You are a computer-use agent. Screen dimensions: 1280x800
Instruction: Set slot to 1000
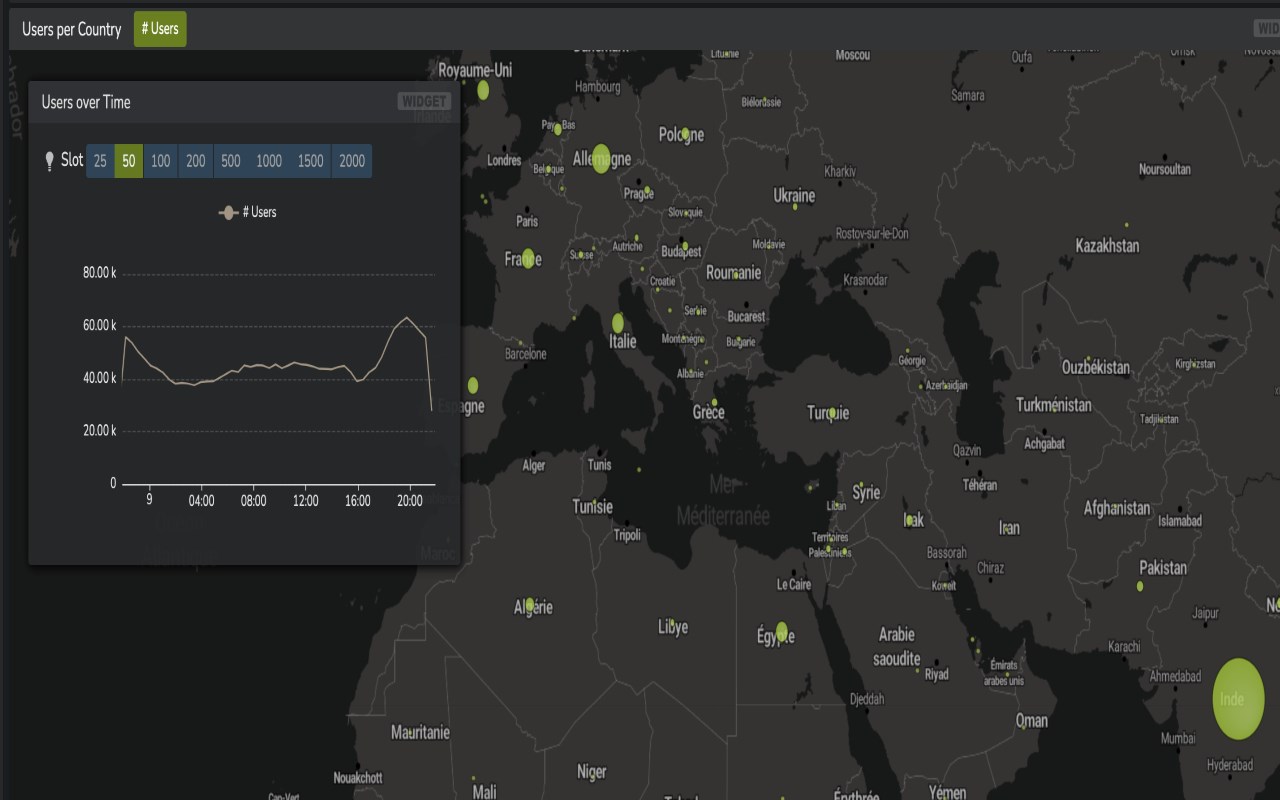click(x=269, y=161)
